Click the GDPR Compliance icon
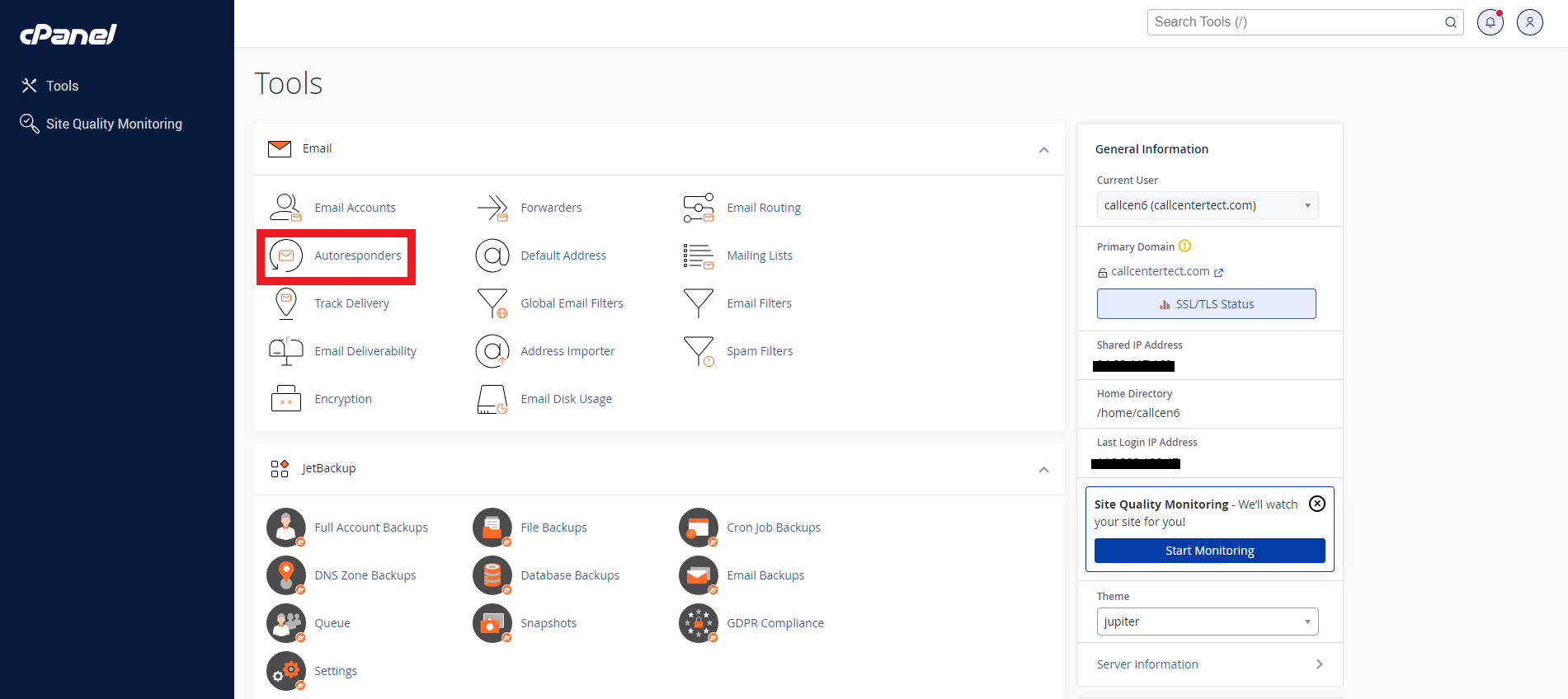Viewport: 1568px width, 699px height. [x=699, y=623]
